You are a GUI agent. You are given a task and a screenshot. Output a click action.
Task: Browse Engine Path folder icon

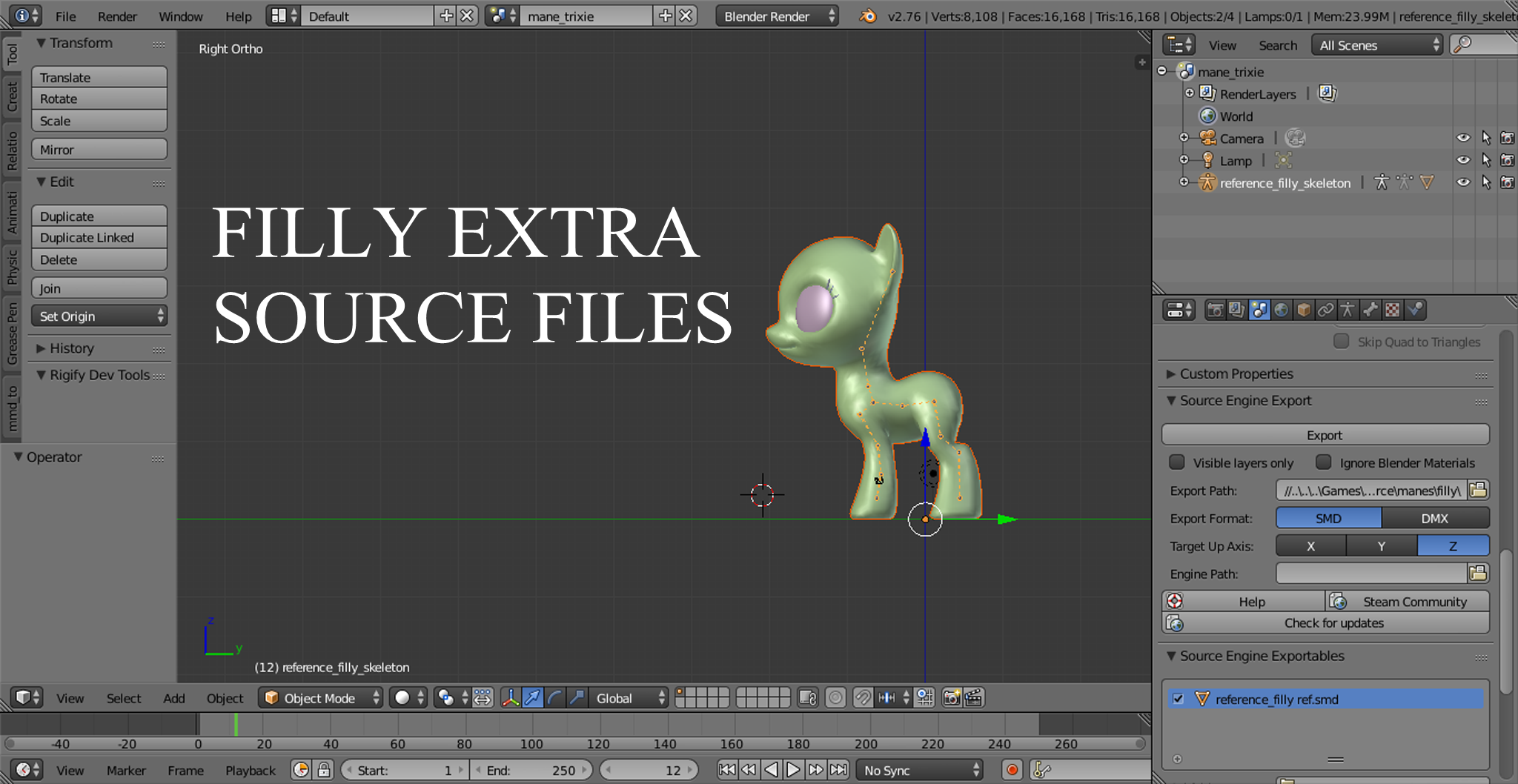tap(1478, 573)
